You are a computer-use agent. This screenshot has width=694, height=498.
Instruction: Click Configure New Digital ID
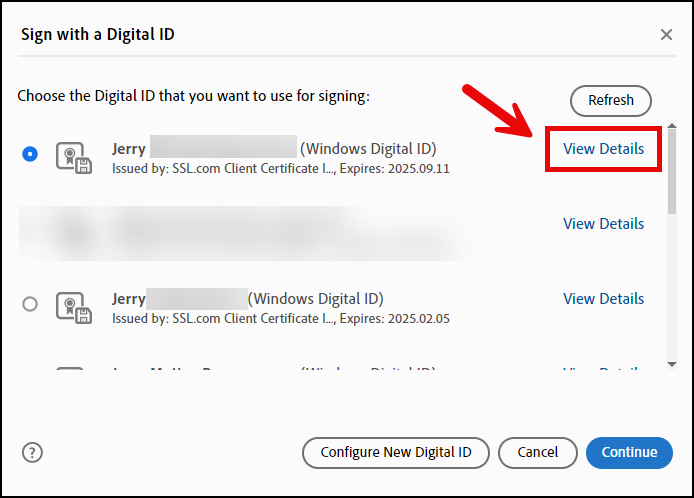(x=395, y=453)
